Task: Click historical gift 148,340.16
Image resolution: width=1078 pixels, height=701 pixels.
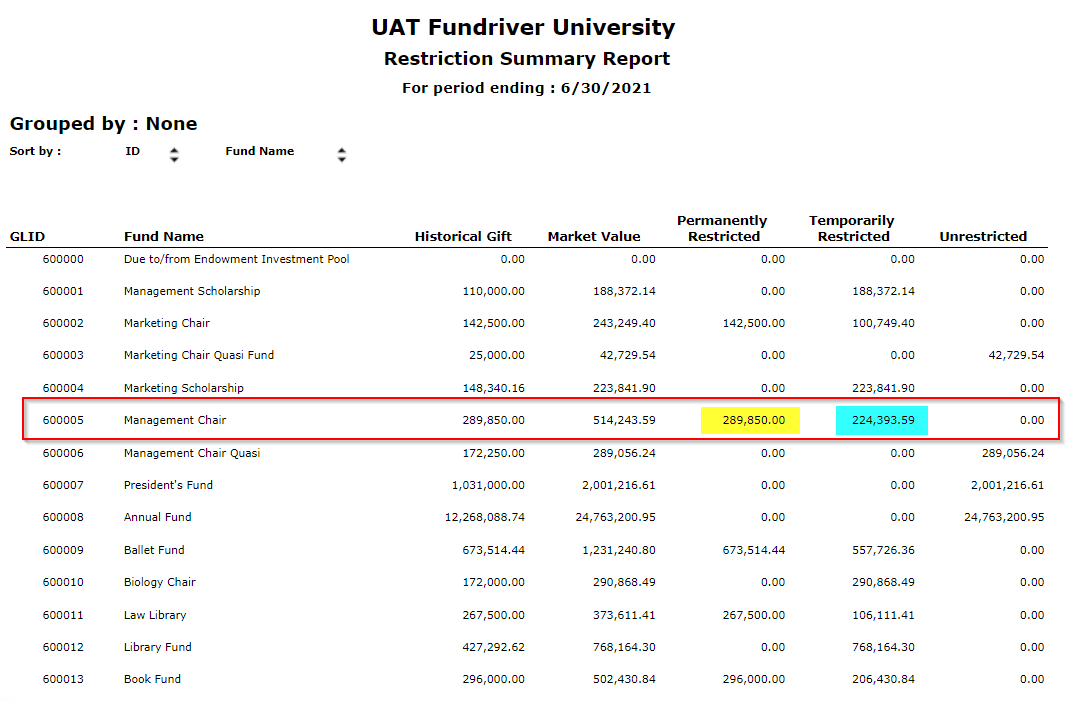Action: coord(494,388)
